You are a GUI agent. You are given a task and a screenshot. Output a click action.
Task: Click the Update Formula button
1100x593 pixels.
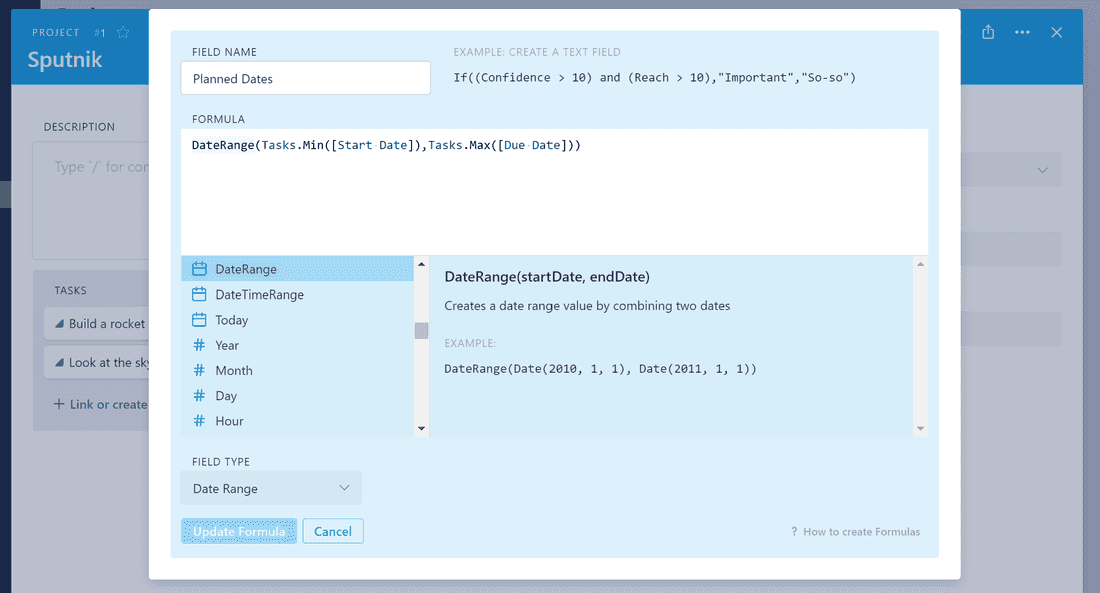click(x=239, y=531)
